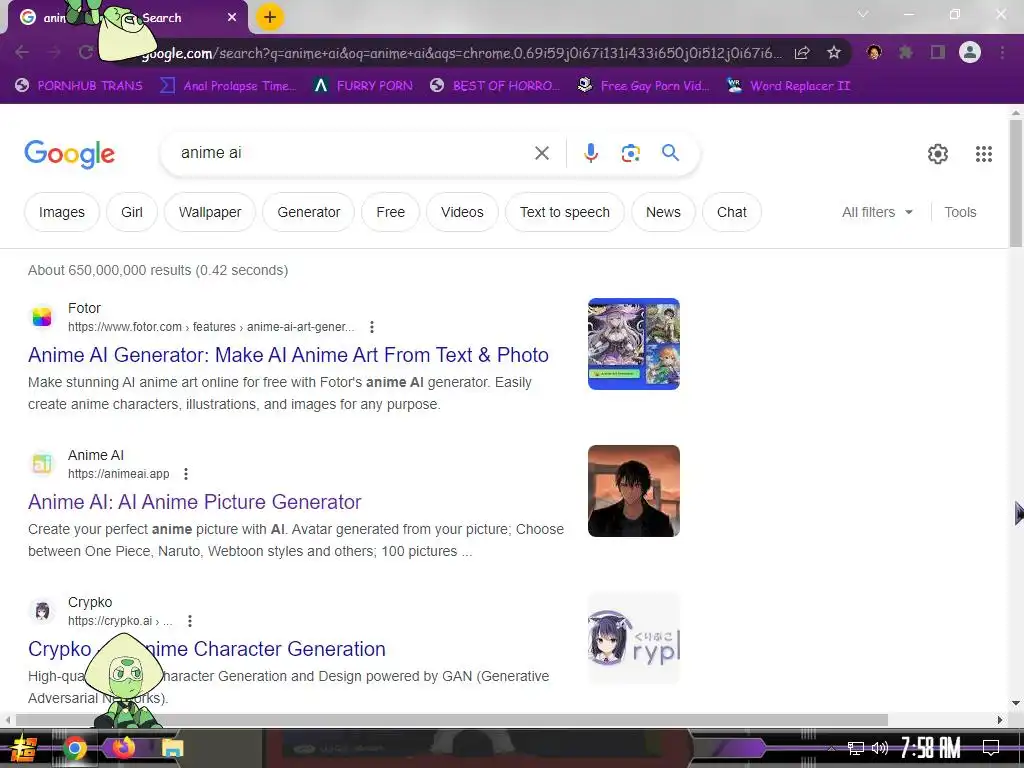
Task: Open 'Anime AI Generator: Make AI Anime Art' link
Action: [x=288, y=355]
